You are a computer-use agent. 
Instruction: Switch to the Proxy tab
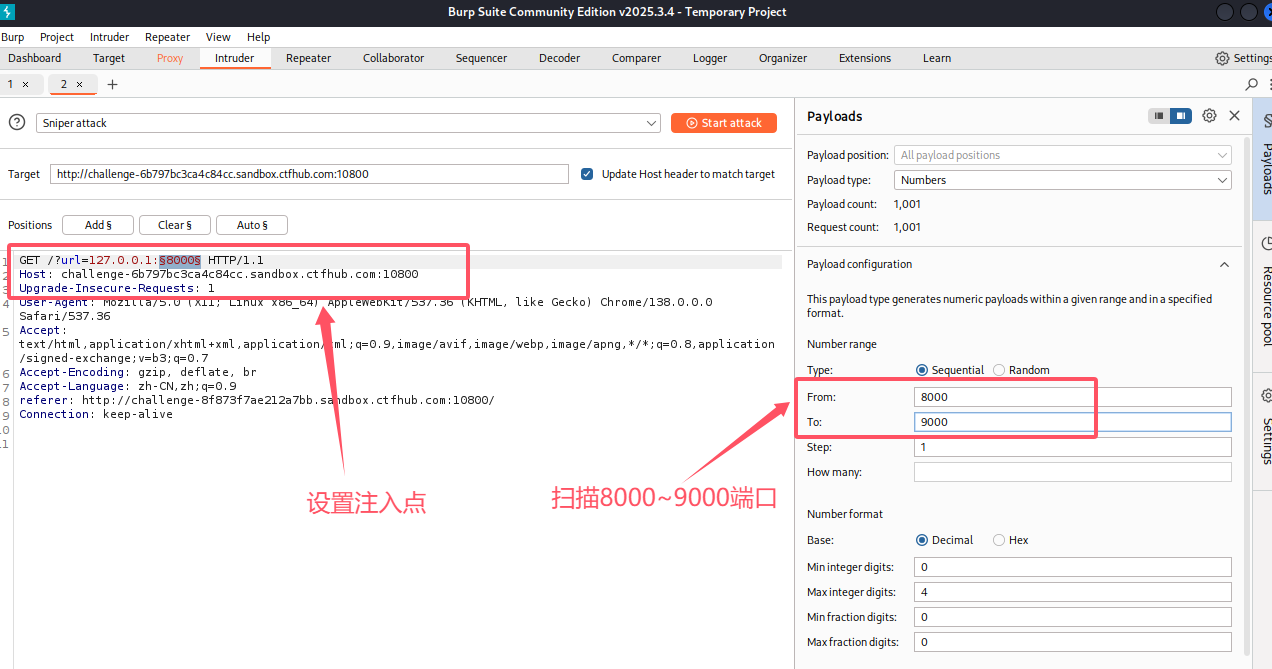(170, 58)
